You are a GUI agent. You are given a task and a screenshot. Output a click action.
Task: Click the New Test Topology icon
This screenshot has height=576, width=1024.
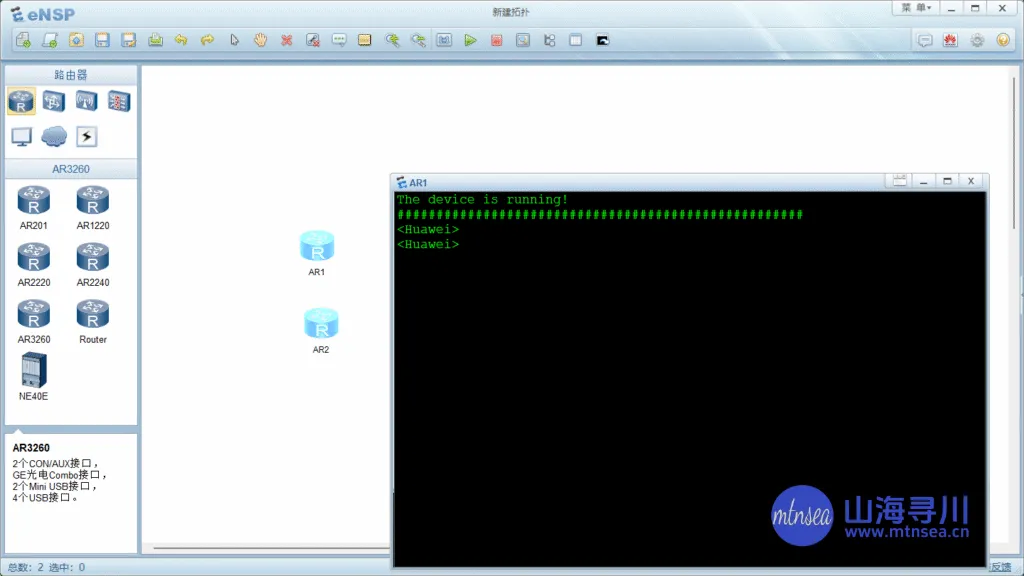(x=50, y=40)
